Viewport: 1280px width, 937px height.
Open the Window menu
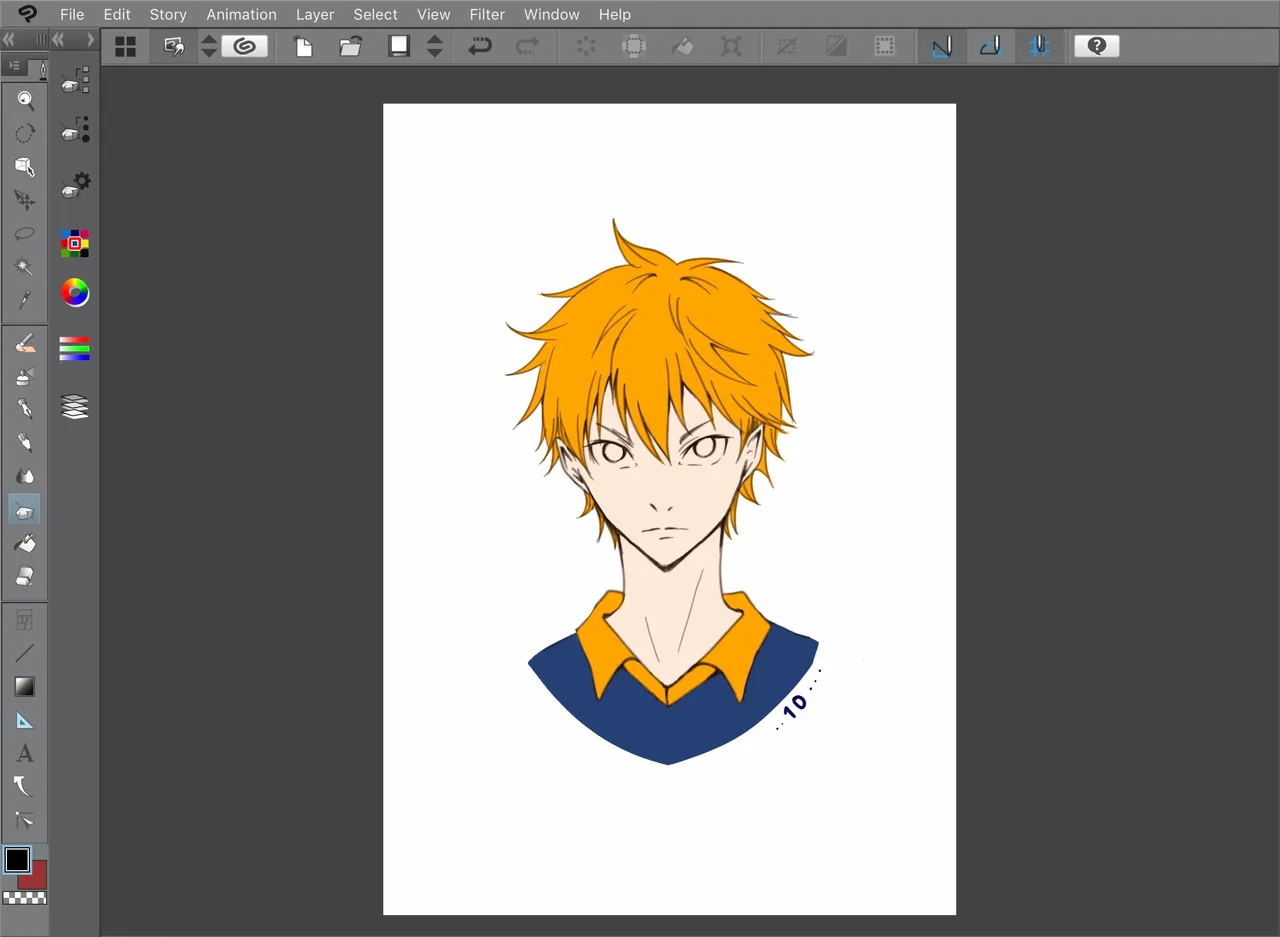[552, 14]
